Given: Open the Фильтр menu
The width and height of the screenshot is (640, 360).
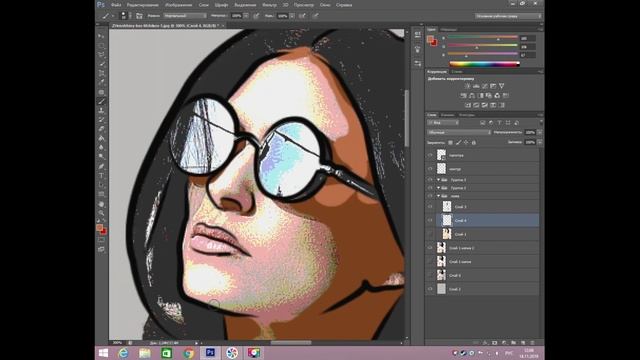Looking at the screenshot, I should click(x=269, y=5).
